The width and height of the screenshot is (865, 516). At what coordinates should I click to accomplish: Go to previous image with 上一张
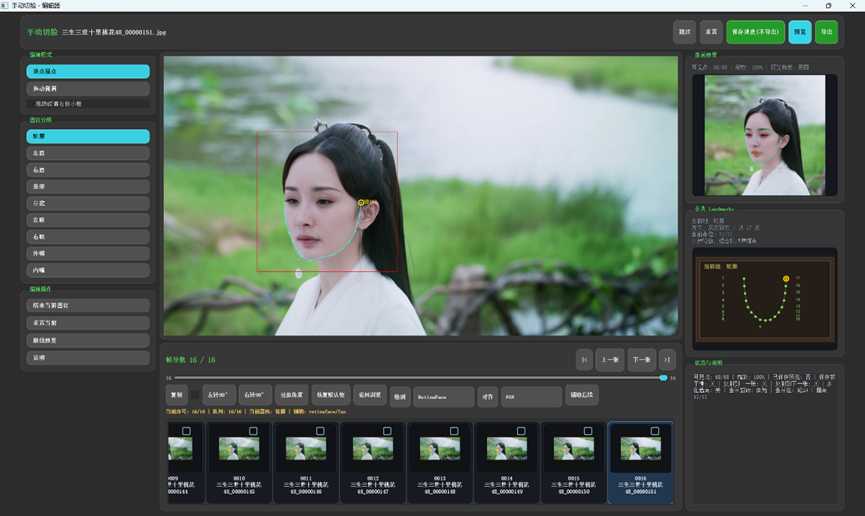(610, 360)
